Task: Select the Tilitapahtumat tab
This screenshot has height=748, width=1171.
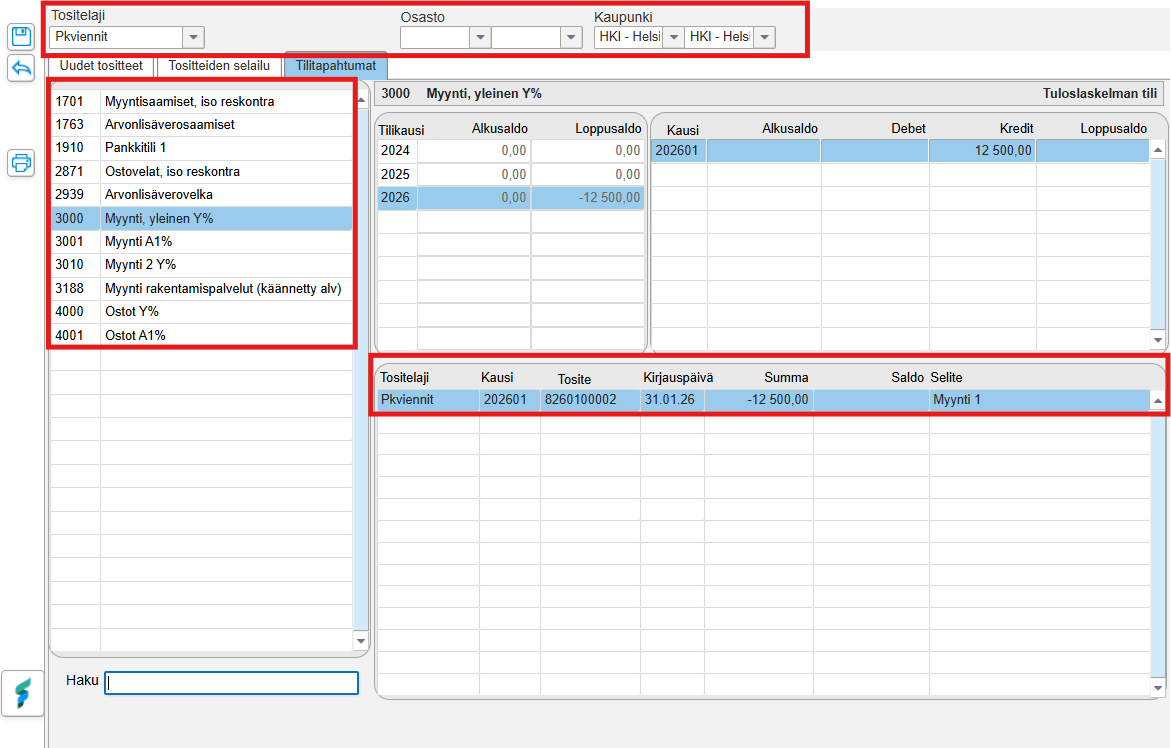Action: point(335,66)
